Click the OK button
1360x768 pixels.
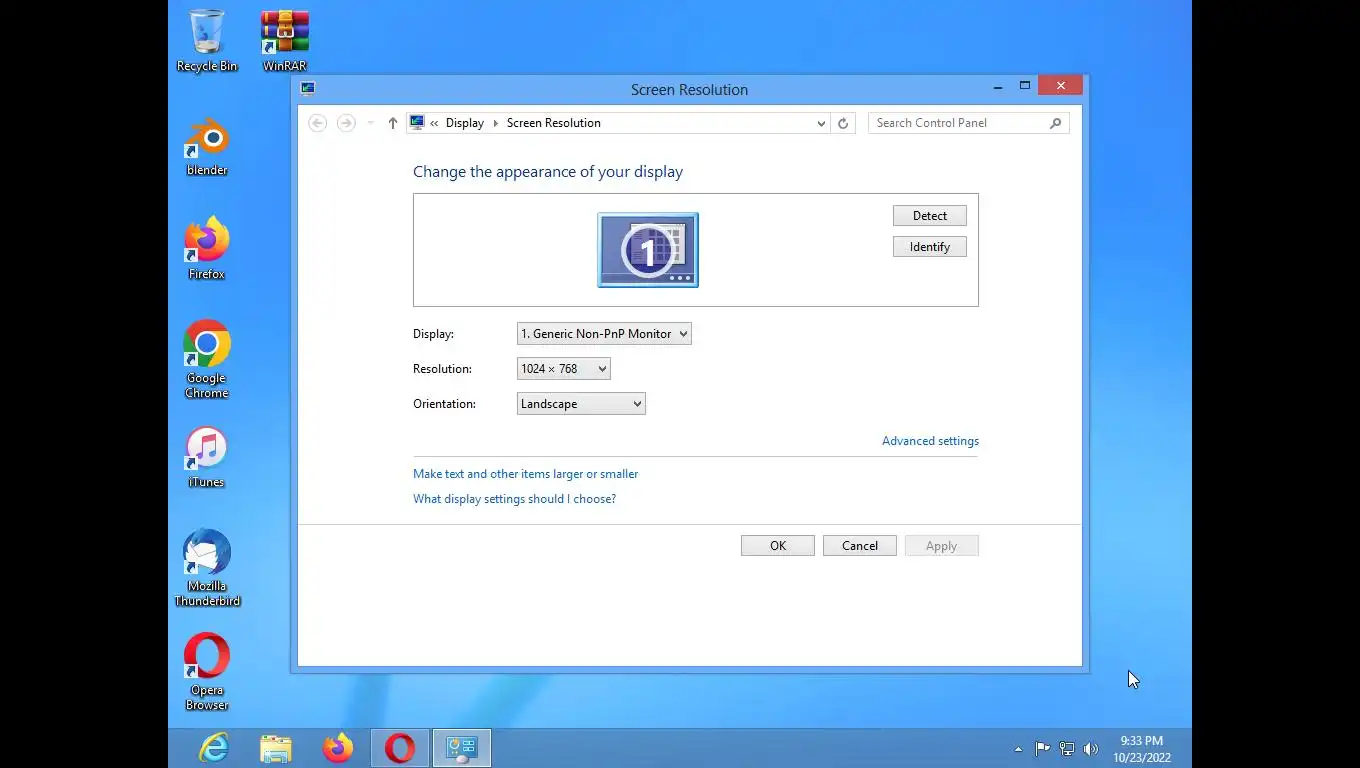pos(778,546)
